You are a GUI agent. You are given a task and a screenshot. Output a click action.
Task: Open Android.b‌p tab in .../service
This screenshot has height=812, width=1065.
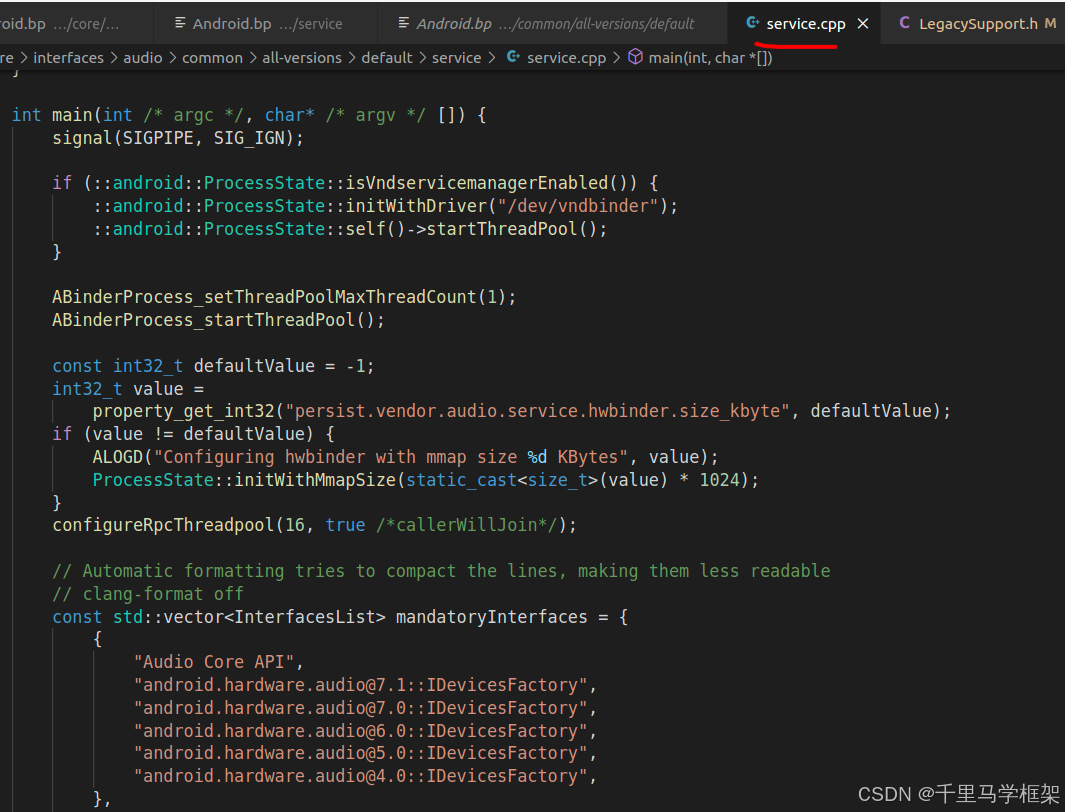(267, 24)
